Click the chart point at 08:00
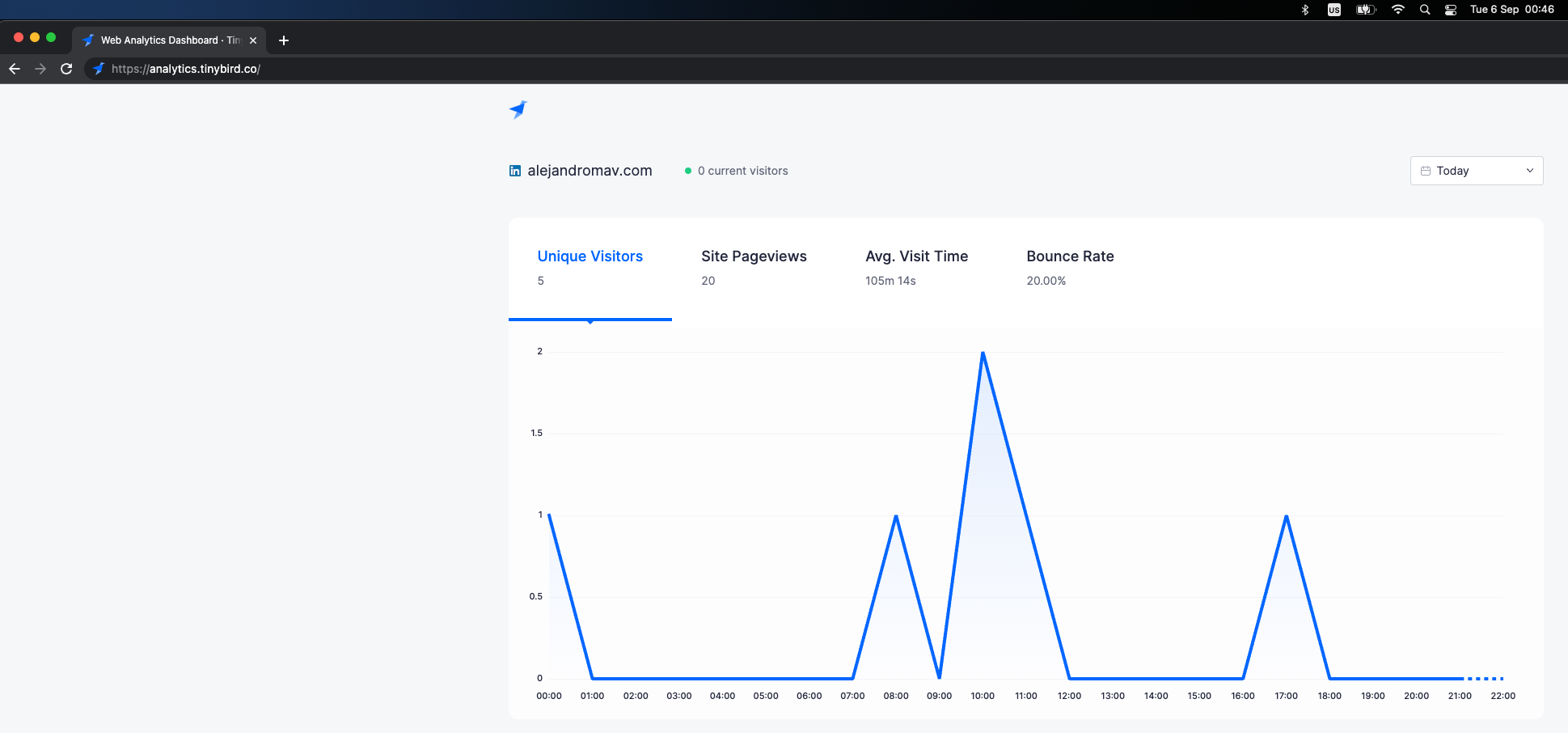Viewport: 1568px width, 733px height. tap(896, 515)
